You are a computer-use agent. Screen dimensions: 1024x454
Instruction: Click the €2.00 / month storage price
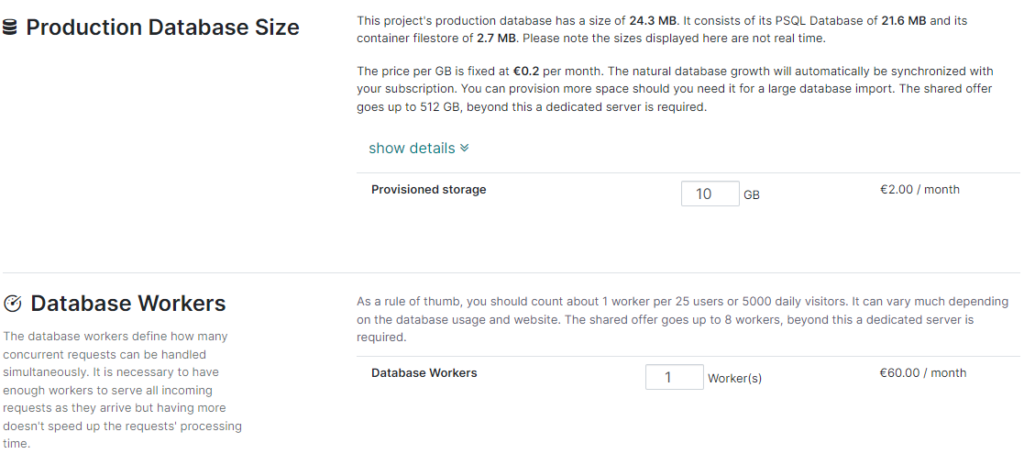(x=919, y=190)
